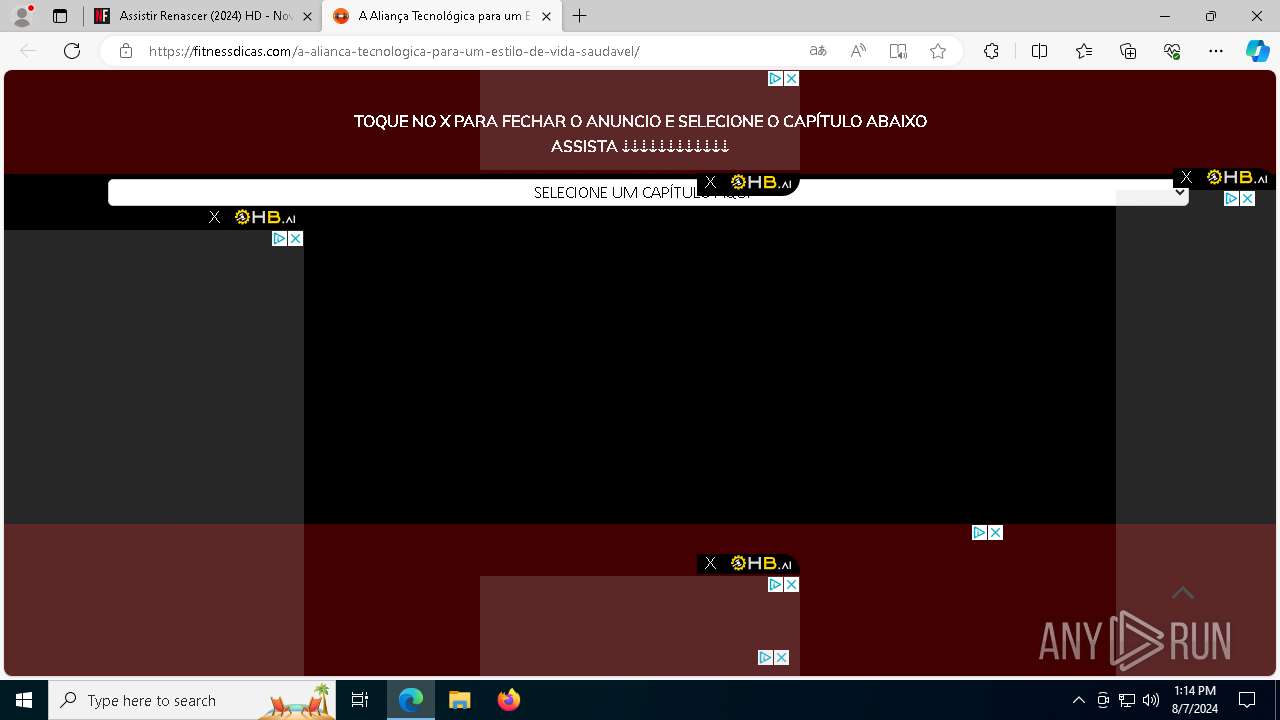Open a new browser tab
The height and width of the screenshot is (720, 1280).
pyautogui.click(x=580, y=16)
